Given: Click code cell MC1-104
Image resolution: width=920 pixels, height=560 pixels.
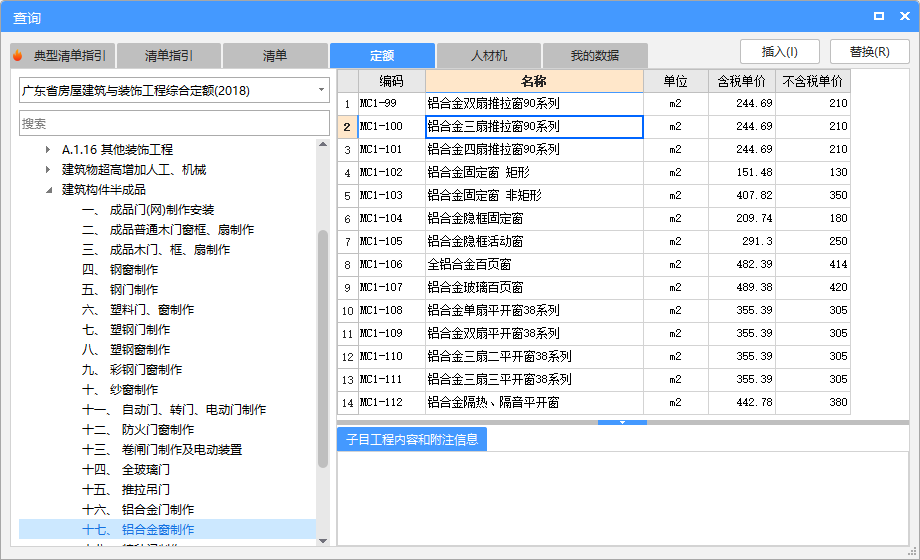Looking at the screenshot, I should pyautogui.click(x=391, y=218).
